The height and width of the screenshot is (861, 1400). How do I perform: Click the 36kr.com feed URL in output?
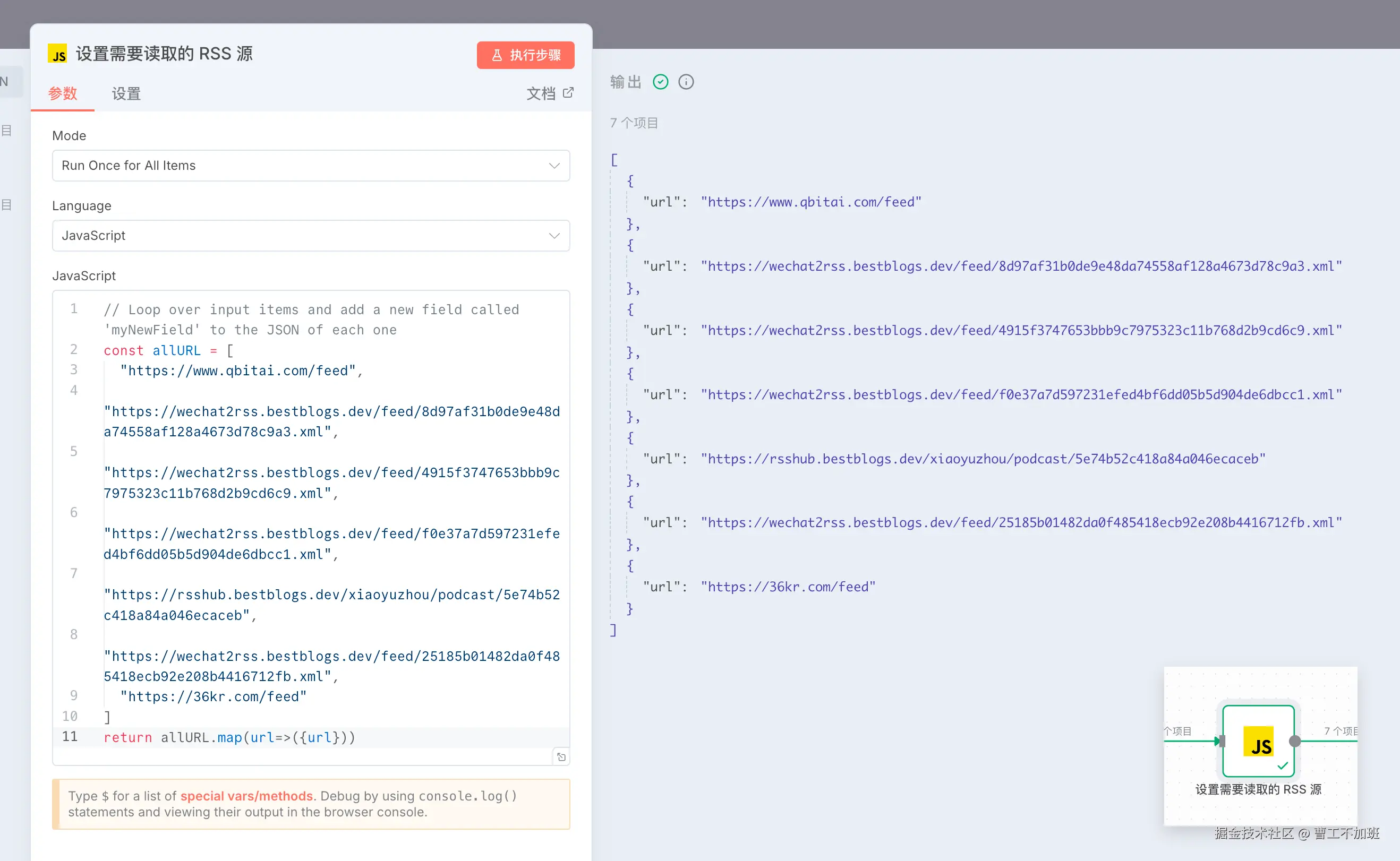(787, 587)
